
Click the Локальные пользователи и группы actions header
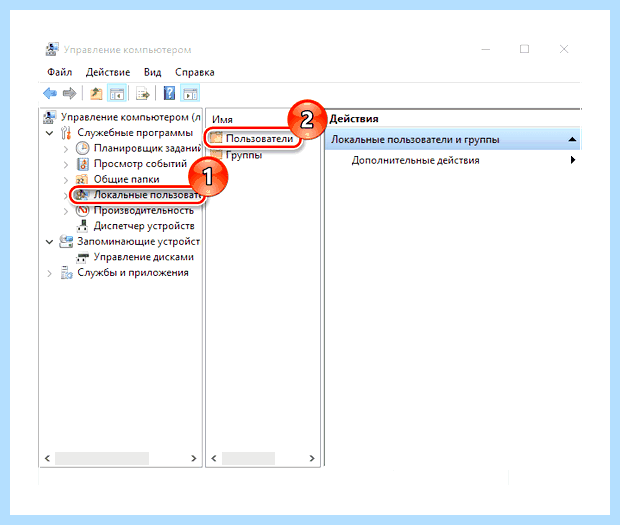tap(452, 139)
